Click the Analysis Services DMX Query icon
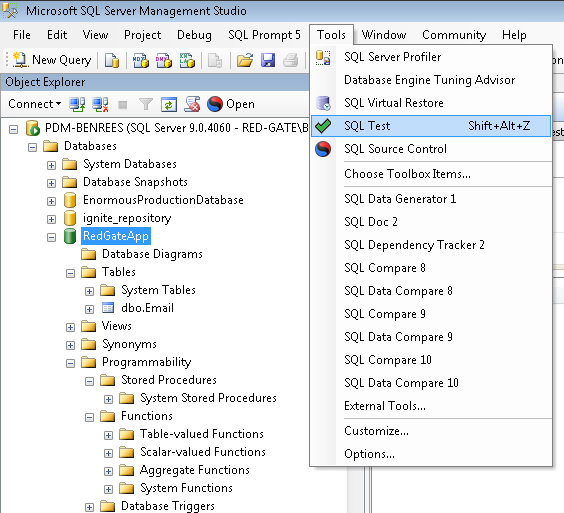Viewport: 564px width, 513px height. [x=164, y=60]
